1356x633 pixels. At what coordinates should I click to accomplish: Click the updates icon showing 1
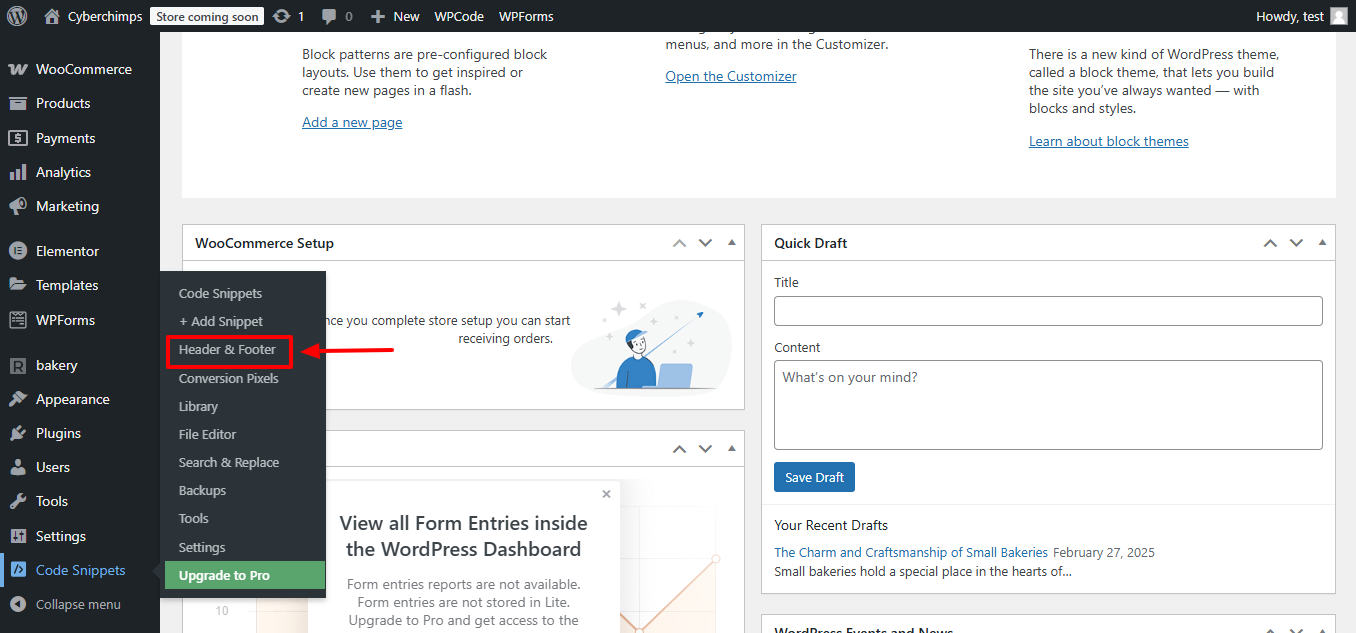[282, 16]
